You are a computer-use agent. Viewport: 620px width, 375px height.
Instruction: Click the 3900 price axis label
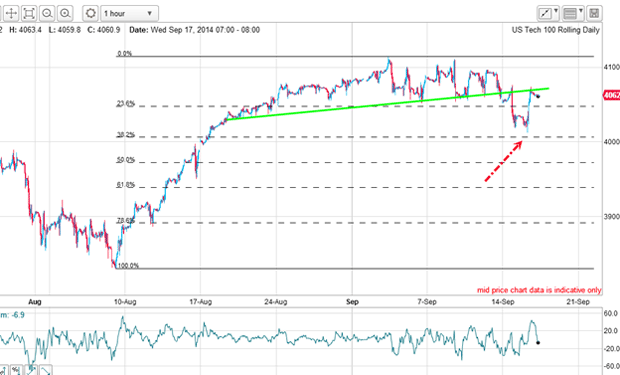coord(611,217)
